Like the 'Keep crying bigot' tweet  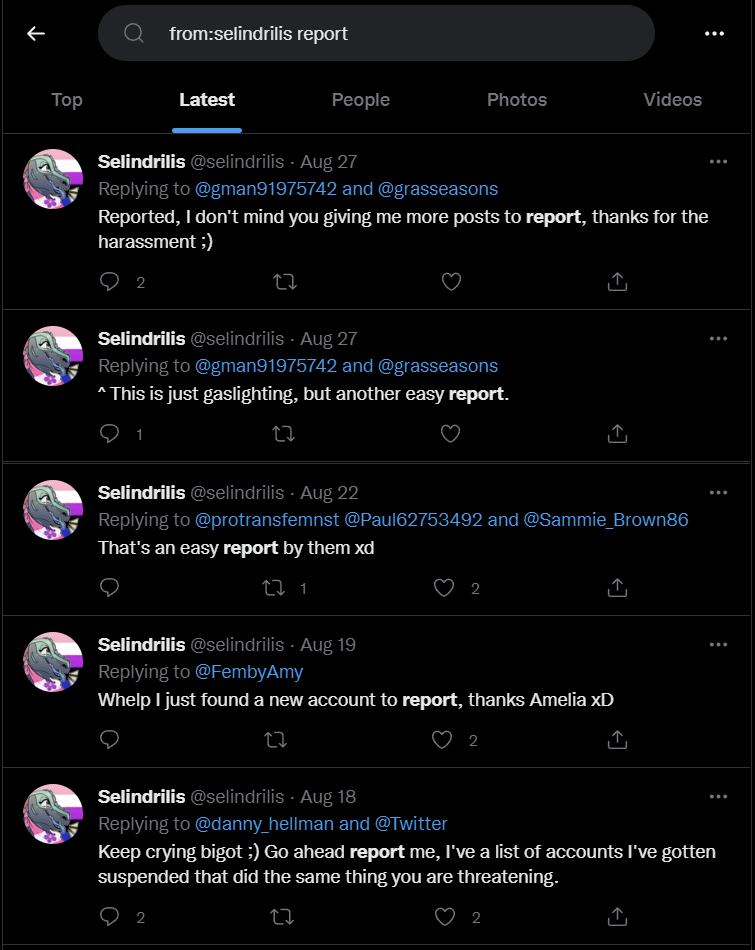445,917
